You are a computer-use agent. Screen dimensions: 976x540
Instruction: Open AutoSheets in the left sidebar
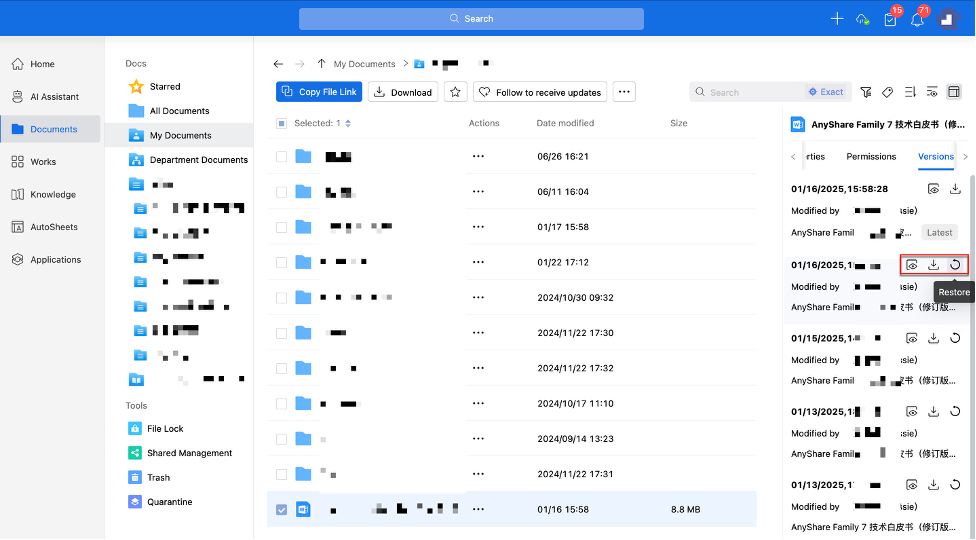[52, 227]
